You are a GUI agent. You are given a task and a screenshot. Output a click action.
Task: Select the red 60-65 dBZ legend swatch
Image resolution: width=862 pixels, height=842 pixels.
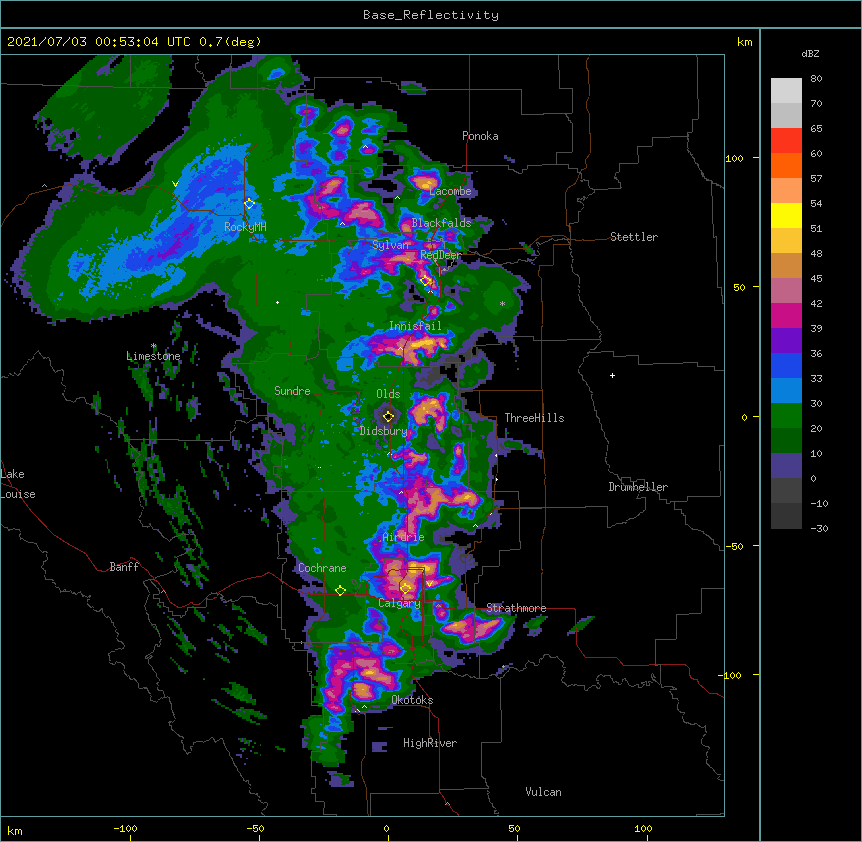(x=786, y=141)
